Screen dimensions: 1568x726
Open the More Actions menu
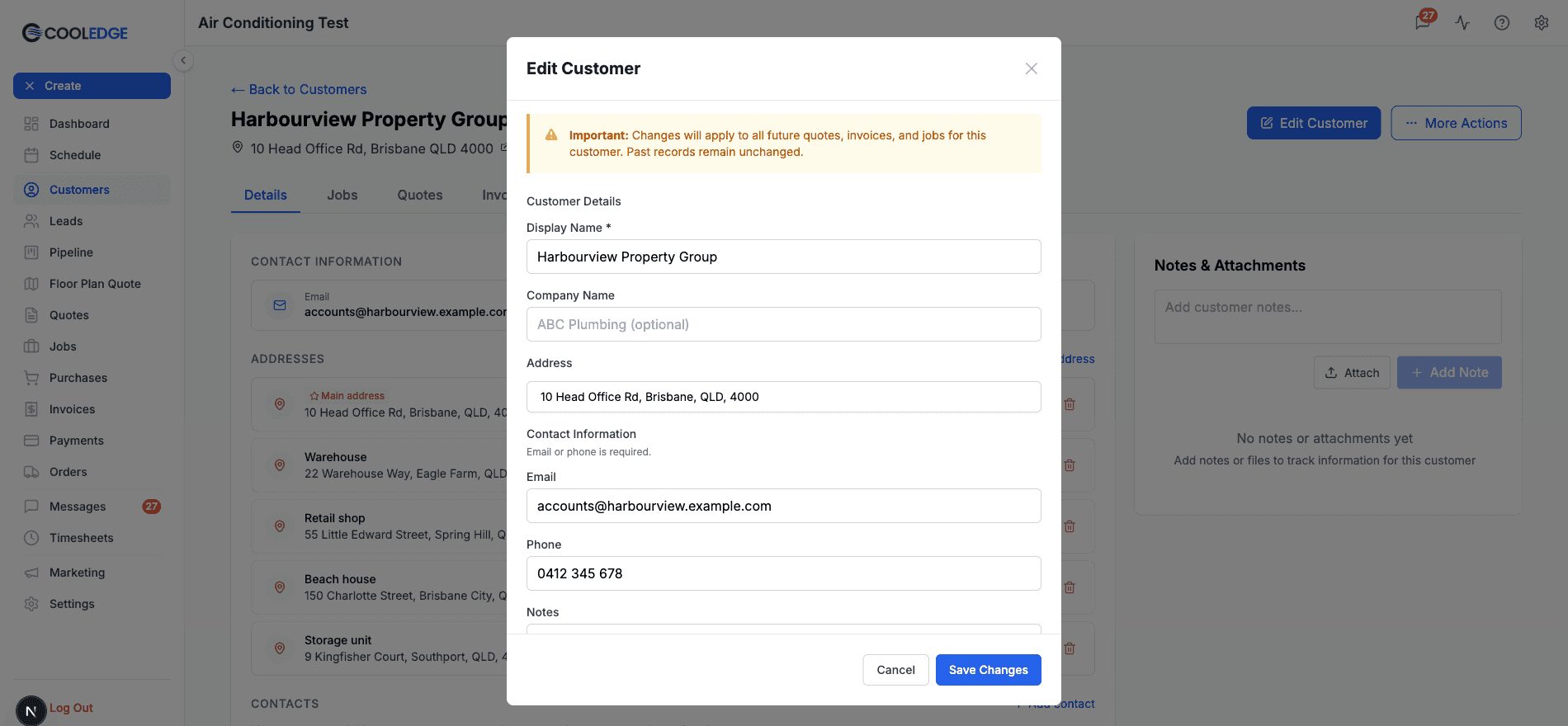(x=1456, y=123)
